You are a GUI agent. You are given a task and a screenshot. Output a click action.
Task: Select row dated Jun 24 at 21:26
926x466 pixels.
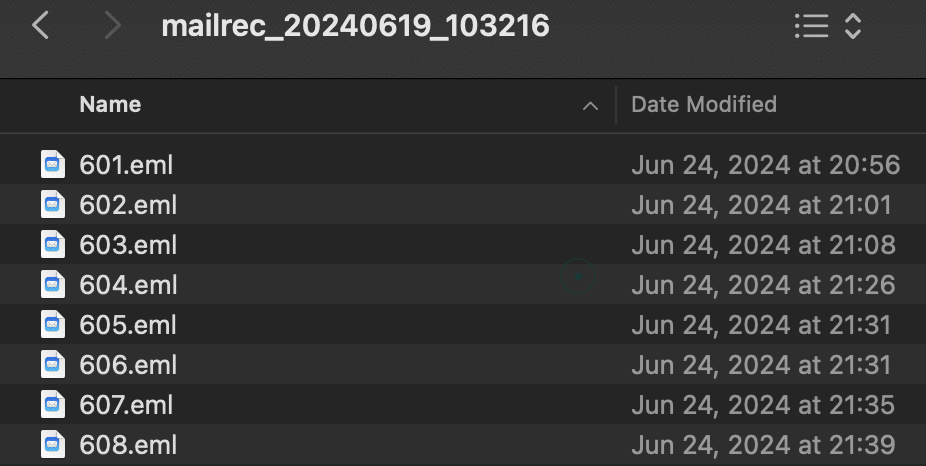(x=463, y=285)
